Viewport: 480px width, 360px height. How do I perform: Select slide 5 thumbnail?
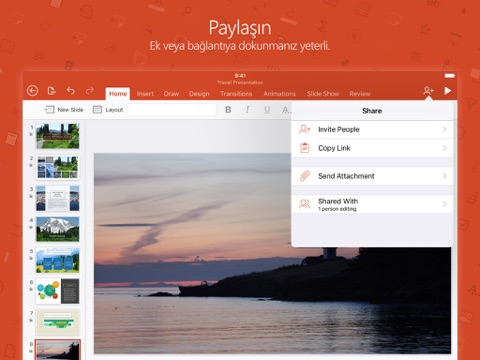58,260
